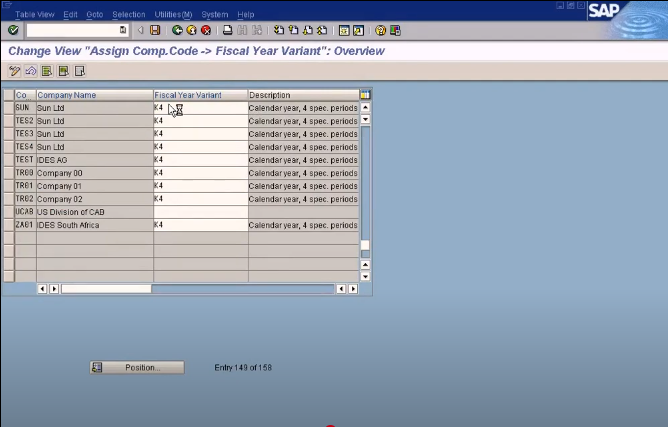This screenshot has height=427, width=668.
Task: Click the Select Block icon
Action: click(x=63, y=71)
